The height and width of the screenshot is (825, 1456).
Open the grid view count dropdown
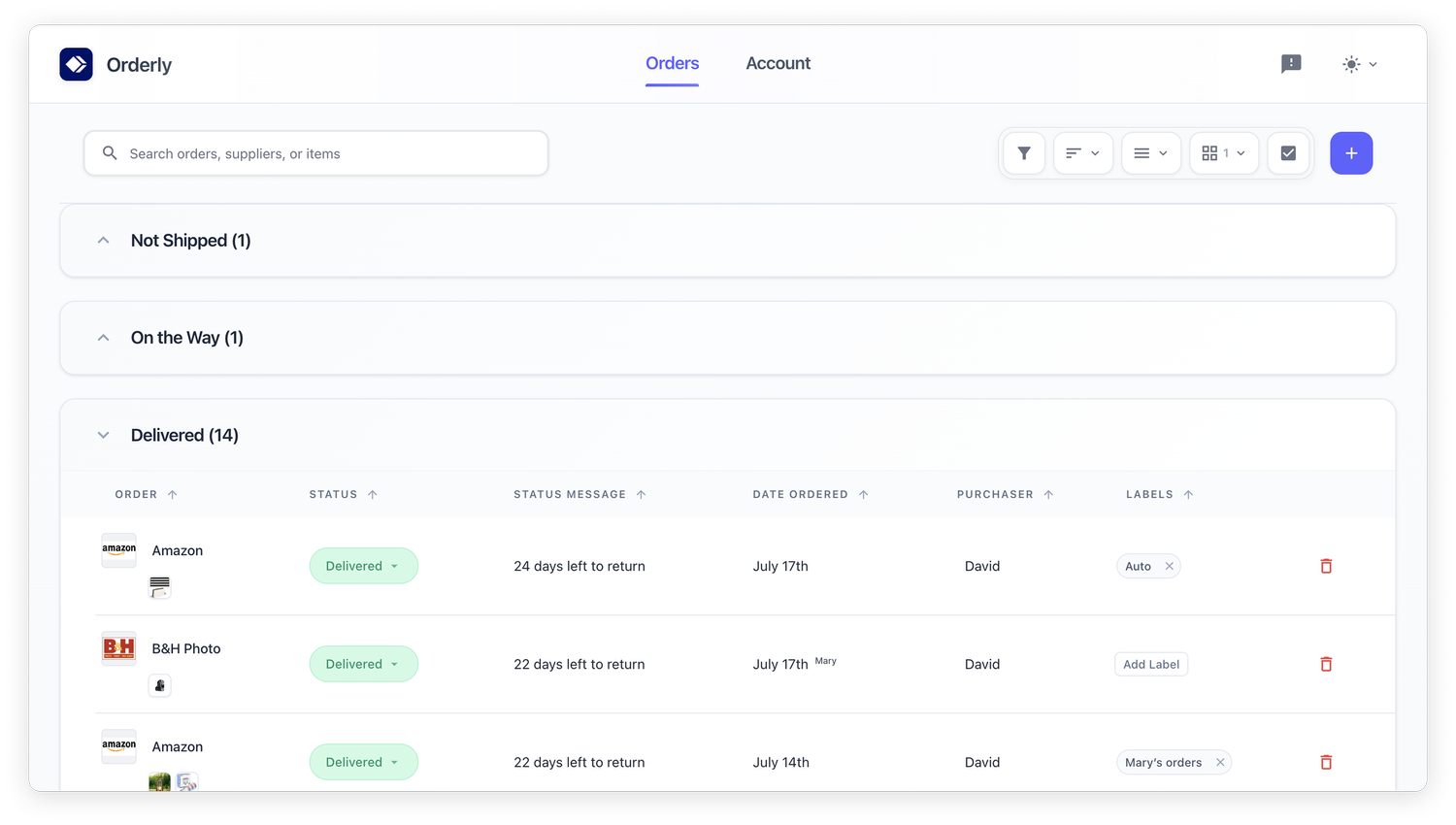pyautogui.click(x=1223, y=152)
